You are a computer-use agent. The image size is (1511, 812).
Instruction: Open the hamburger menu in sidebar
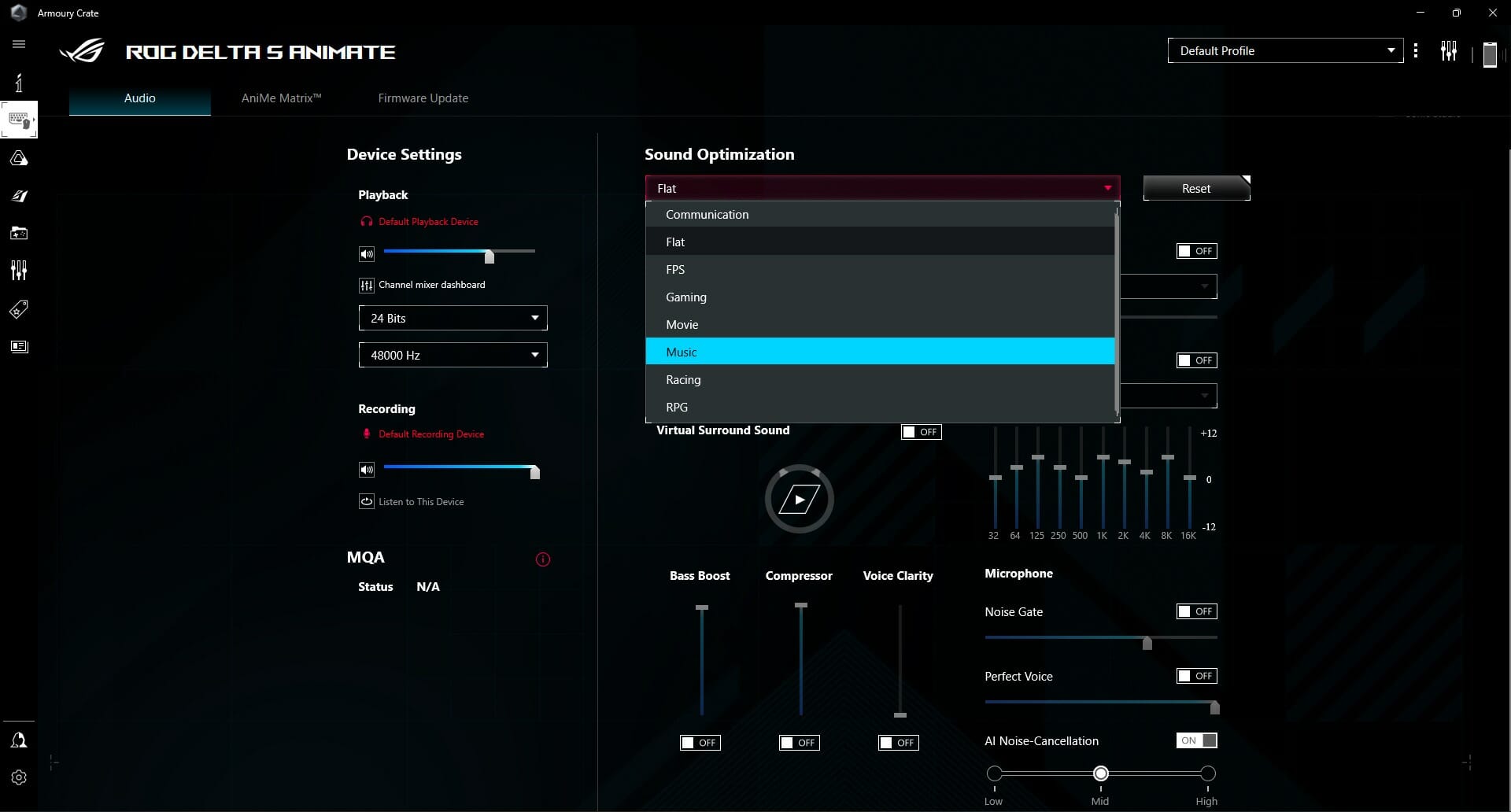pyautogui.click(x=19, y=44)
